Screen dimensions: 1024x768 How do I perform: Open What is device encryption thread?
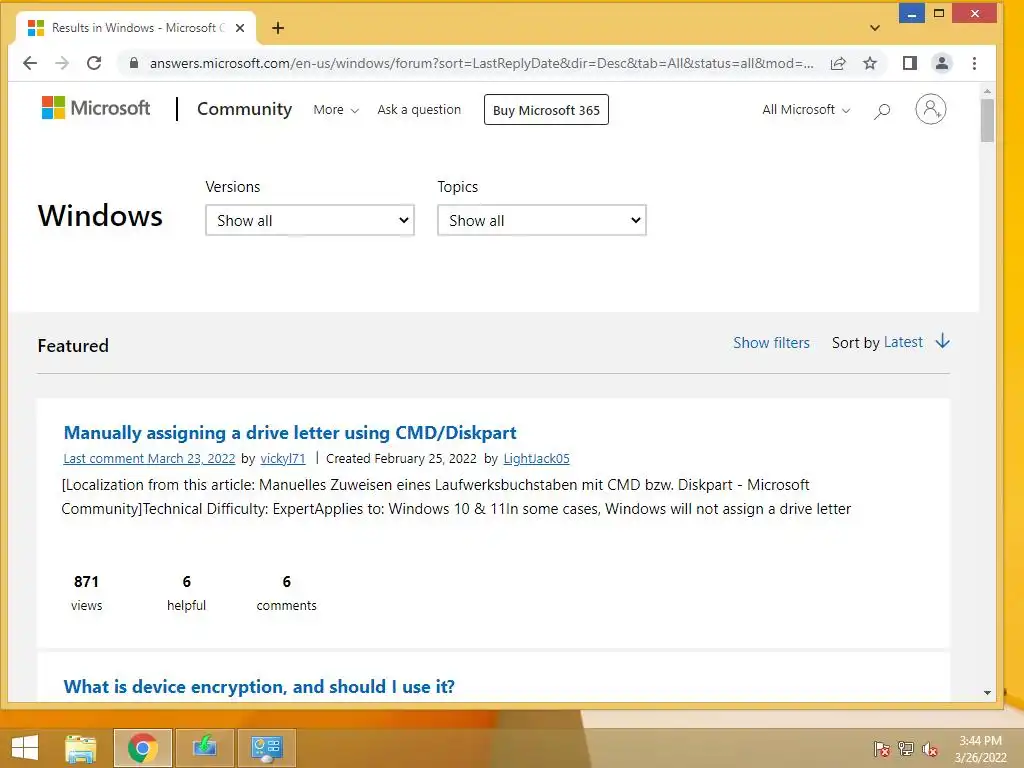click(259, 686)
